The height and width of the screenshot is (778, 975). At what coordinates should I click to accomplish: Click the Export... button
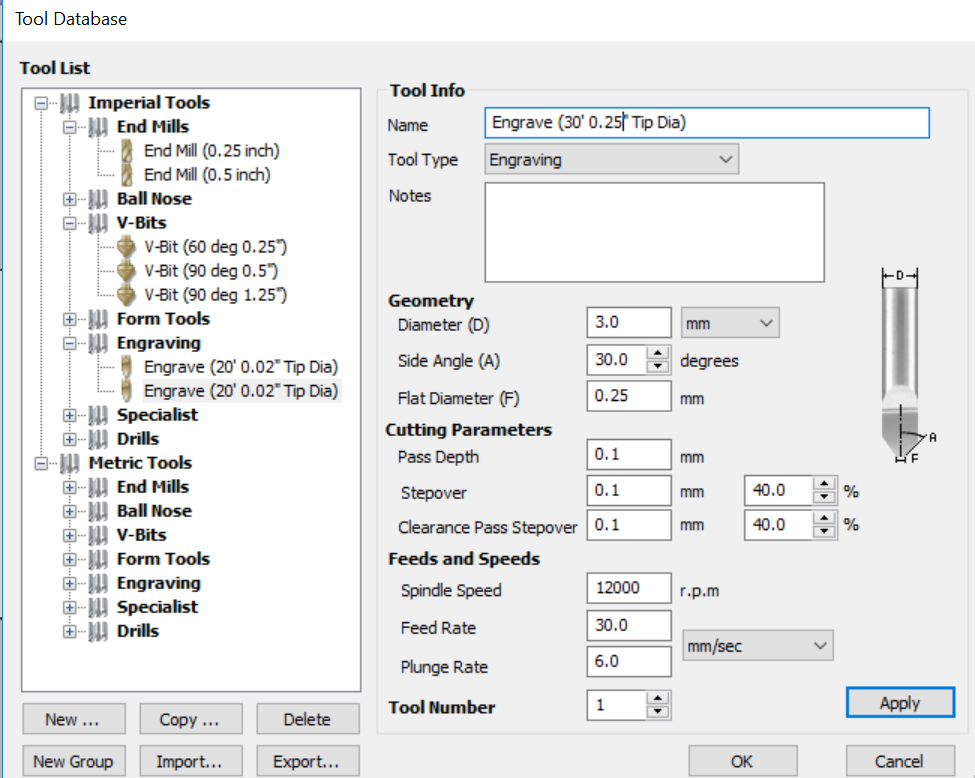tap(308, 761)
